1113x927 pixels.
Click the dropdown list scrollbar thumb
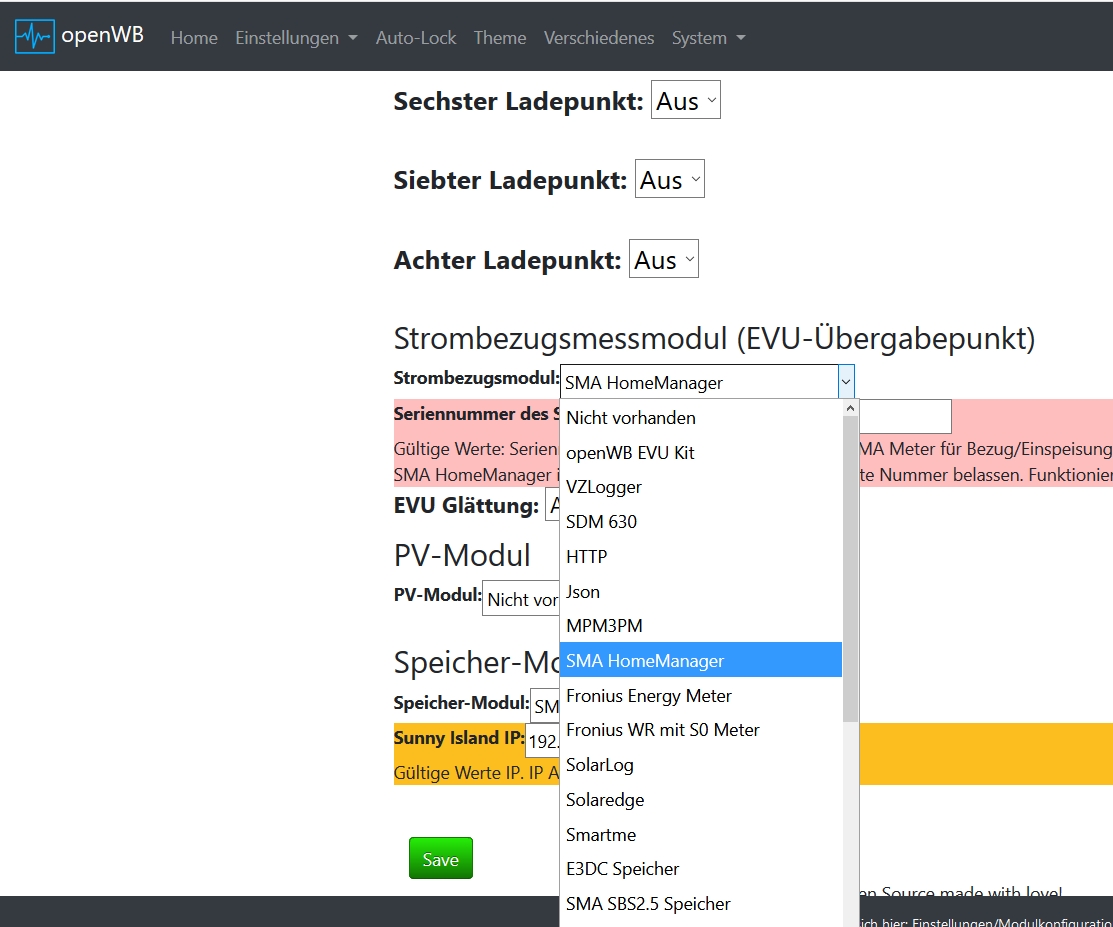click(850, 569)
